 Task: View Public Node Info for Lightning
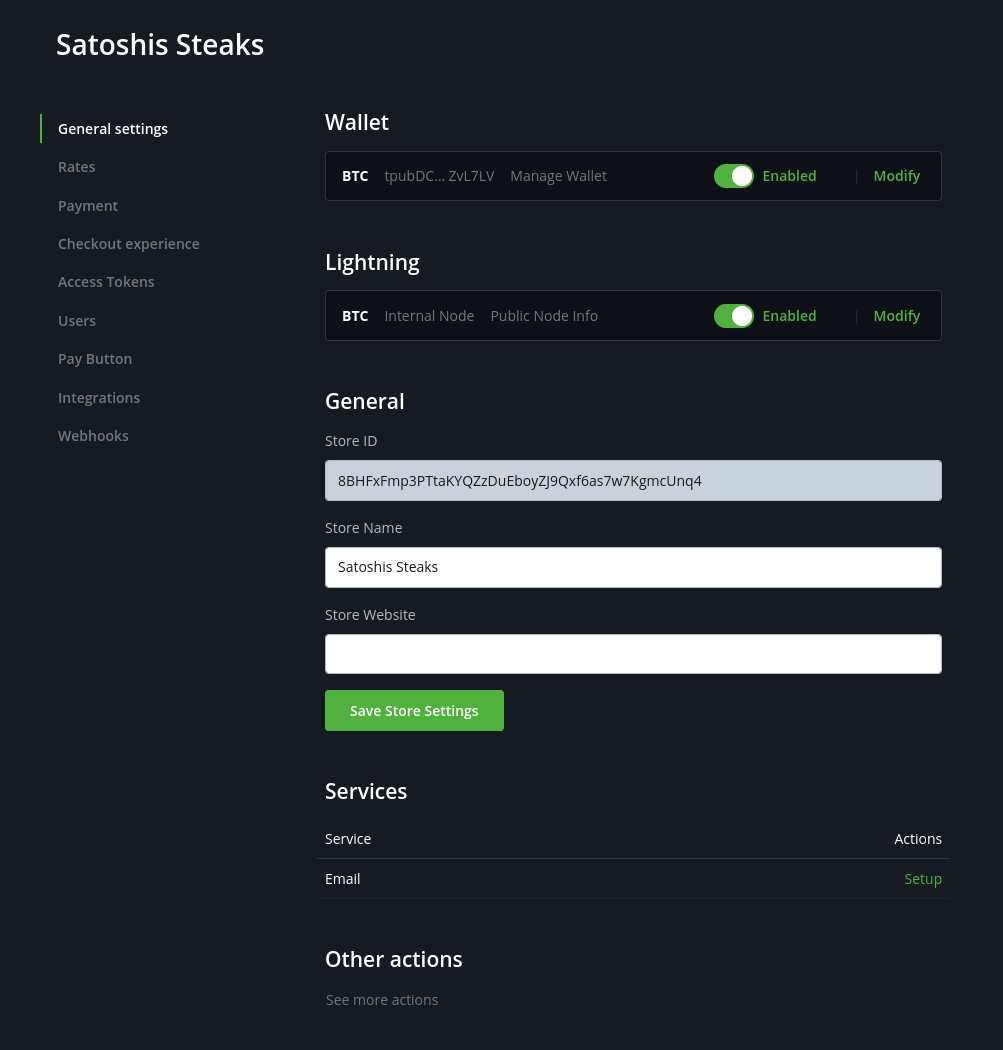[544, 315]
